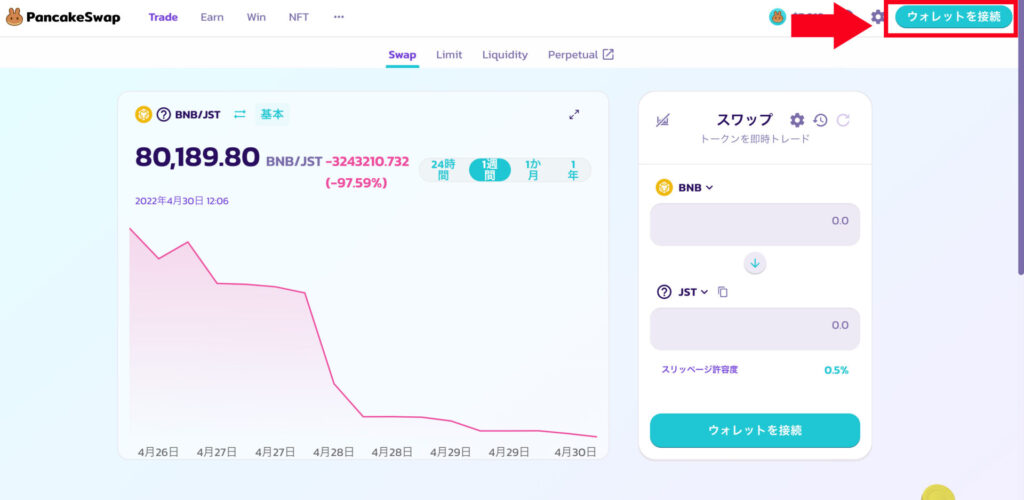Expand the price chart to fullscreen
Image resolution: width=1024 pixels, height=500 pixels.
coord(574,114)
